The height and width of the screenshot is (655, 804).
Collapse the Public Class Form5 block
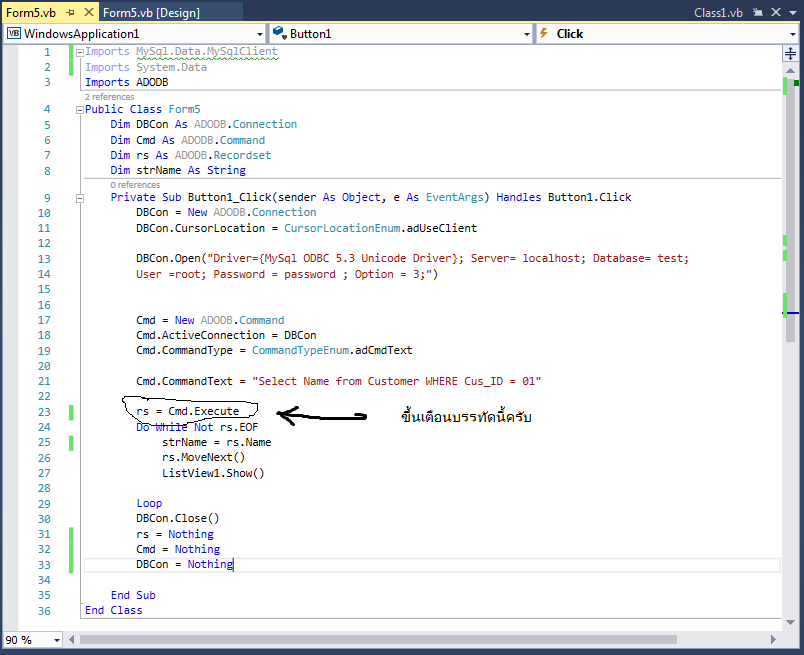pos(79,110)
